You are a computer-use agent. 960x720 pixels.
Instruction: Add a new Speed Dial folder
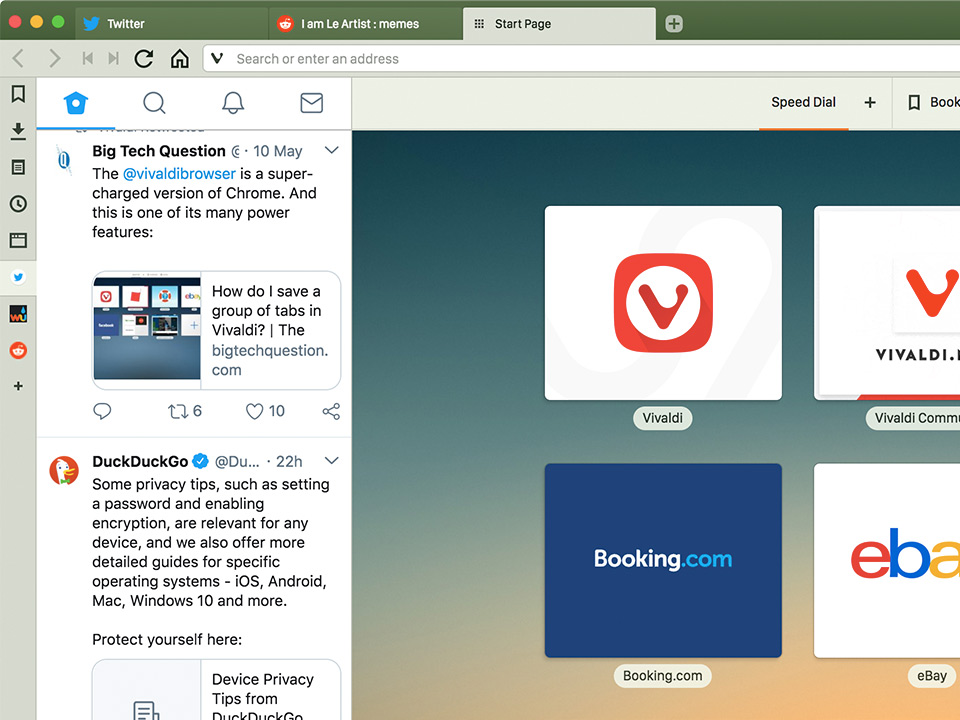(870, 102)
